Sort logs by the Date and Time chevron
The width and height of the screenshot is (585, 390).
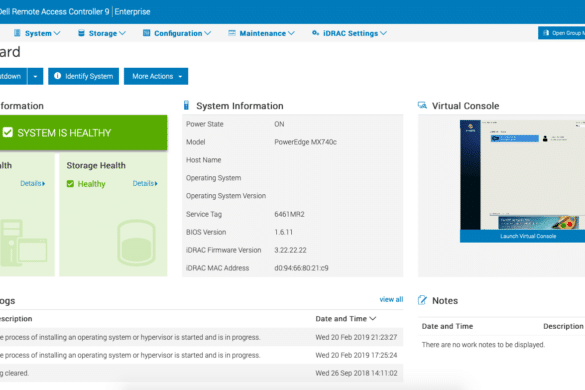373,319
